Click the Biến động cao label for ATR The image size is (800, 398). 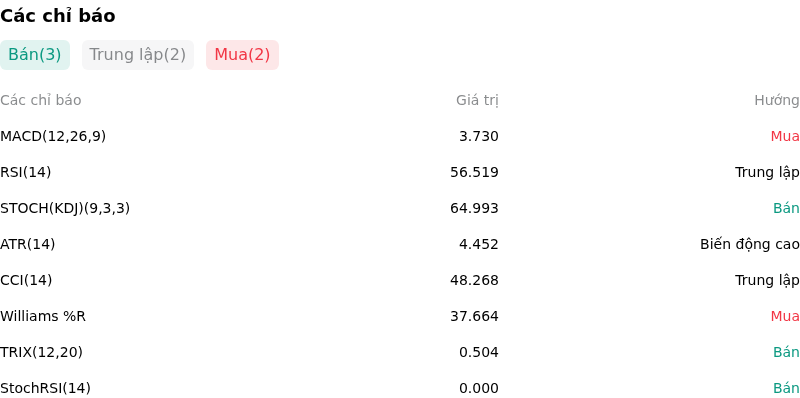click(x=749, y=244)
